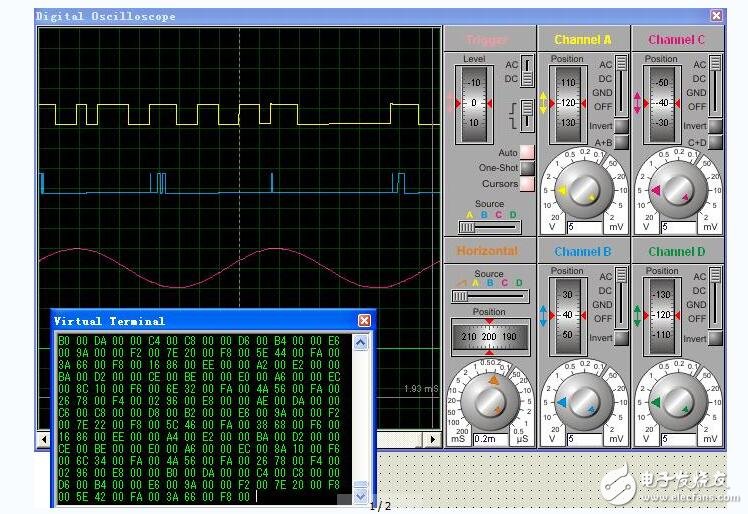Image resolution: width=748 pixels, height=514 pixels.
Task: Close the Virtual Terminal window
Action: click(364, 320)
